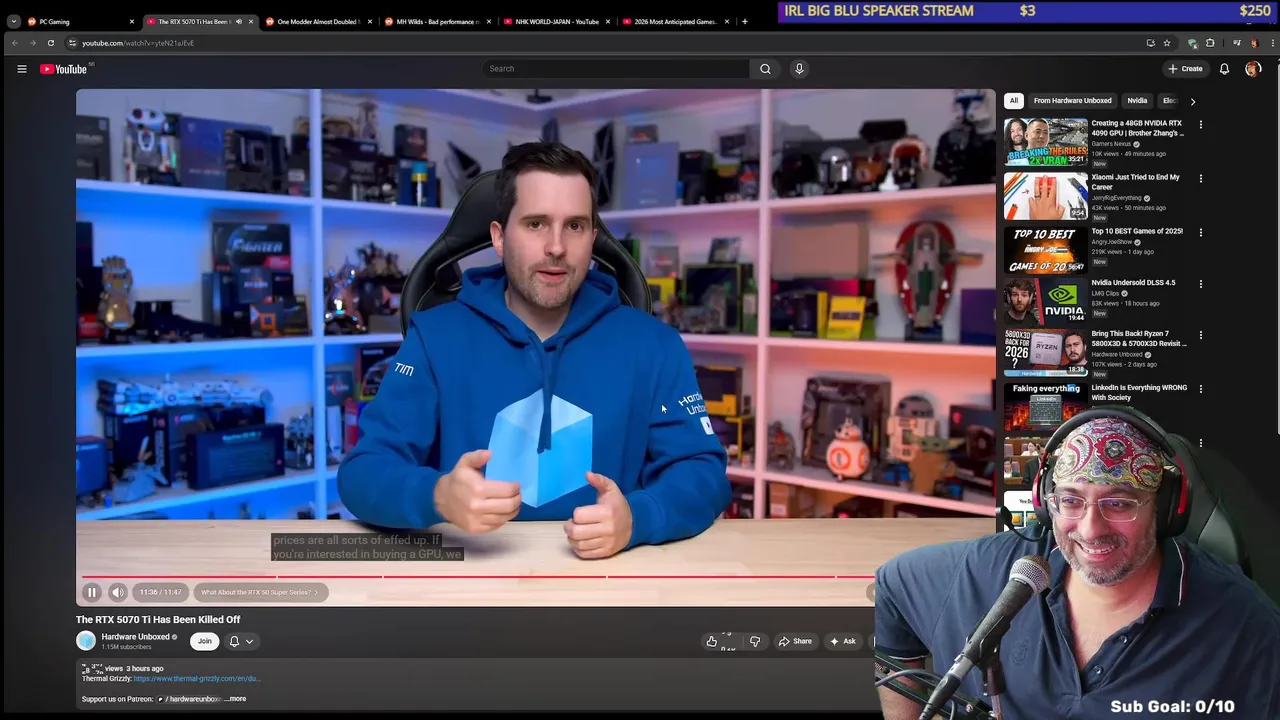Click the Join button
Viewport: 1280px width, 720px height.
point(205,641)
